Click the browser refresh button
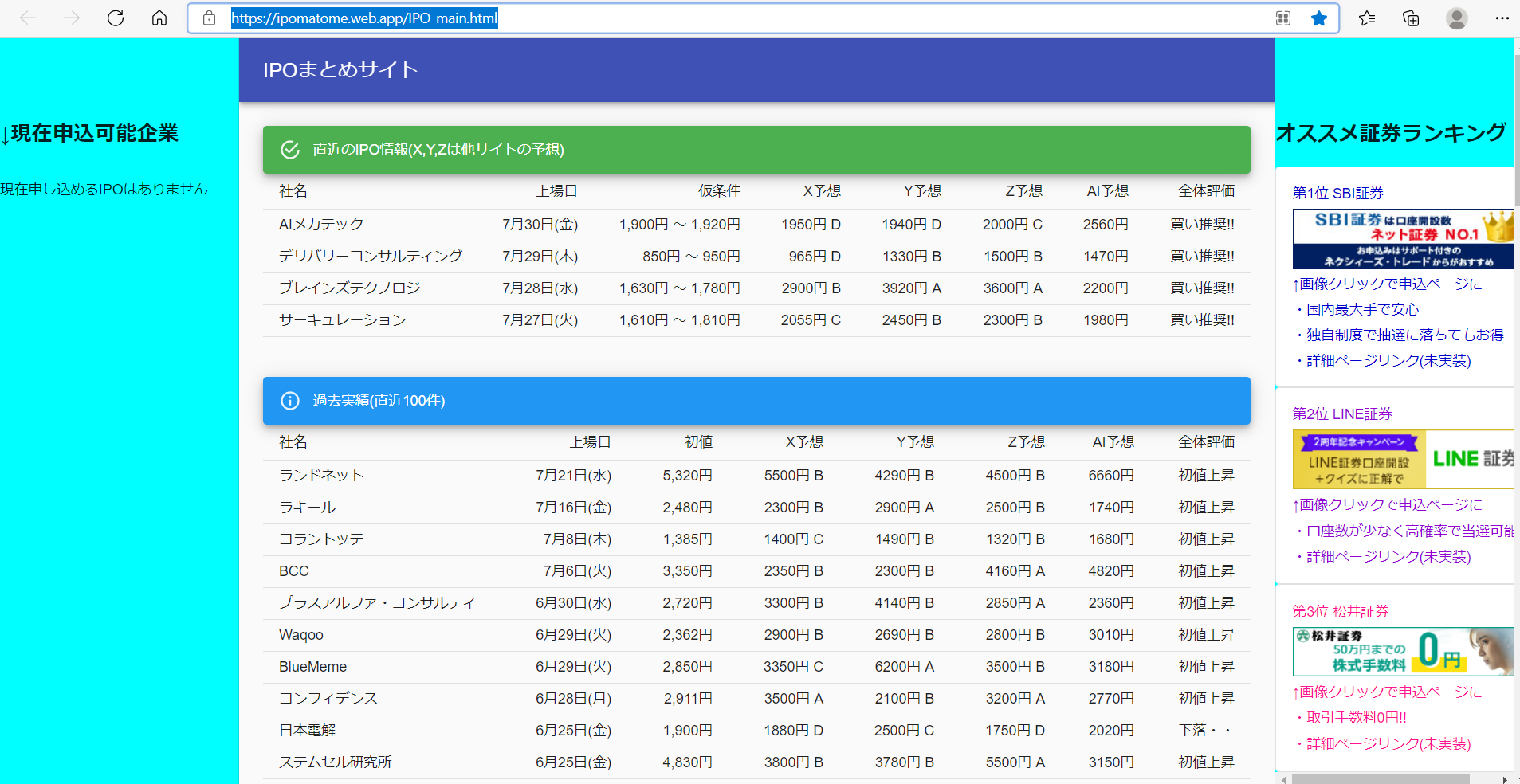Screen dimensions: 1520x784 pos(116,18)
